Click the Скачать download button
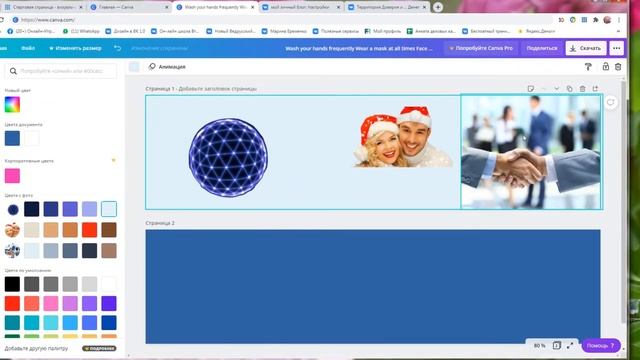 point(586,48)
